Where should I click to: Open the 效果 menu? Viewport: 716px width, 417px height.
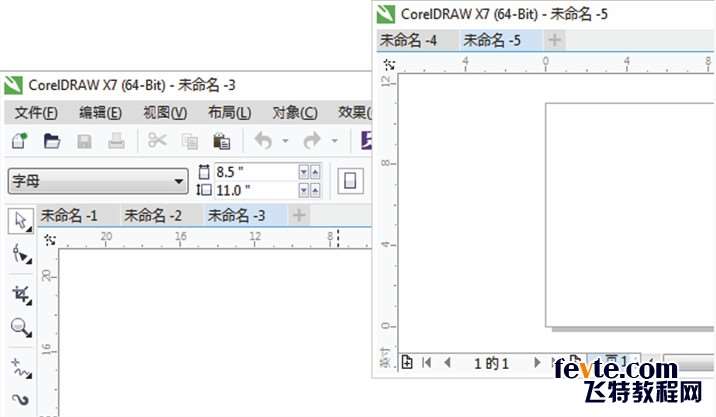coord(354,112)
